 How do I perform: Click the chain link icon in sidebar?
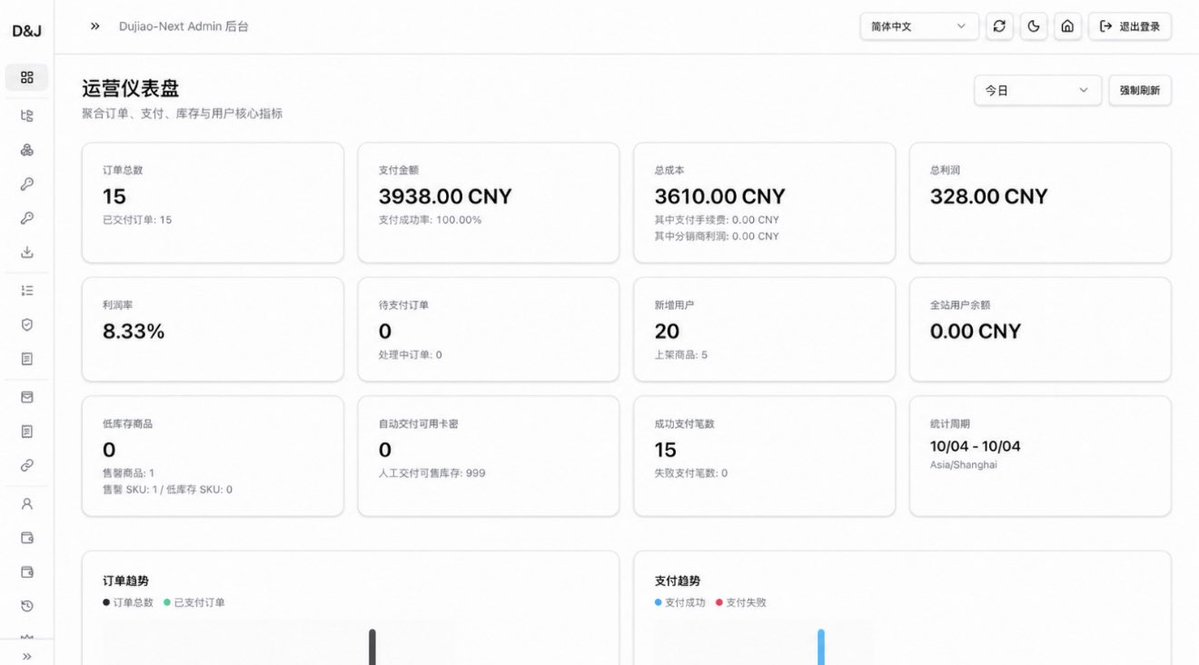pos(27,466)
